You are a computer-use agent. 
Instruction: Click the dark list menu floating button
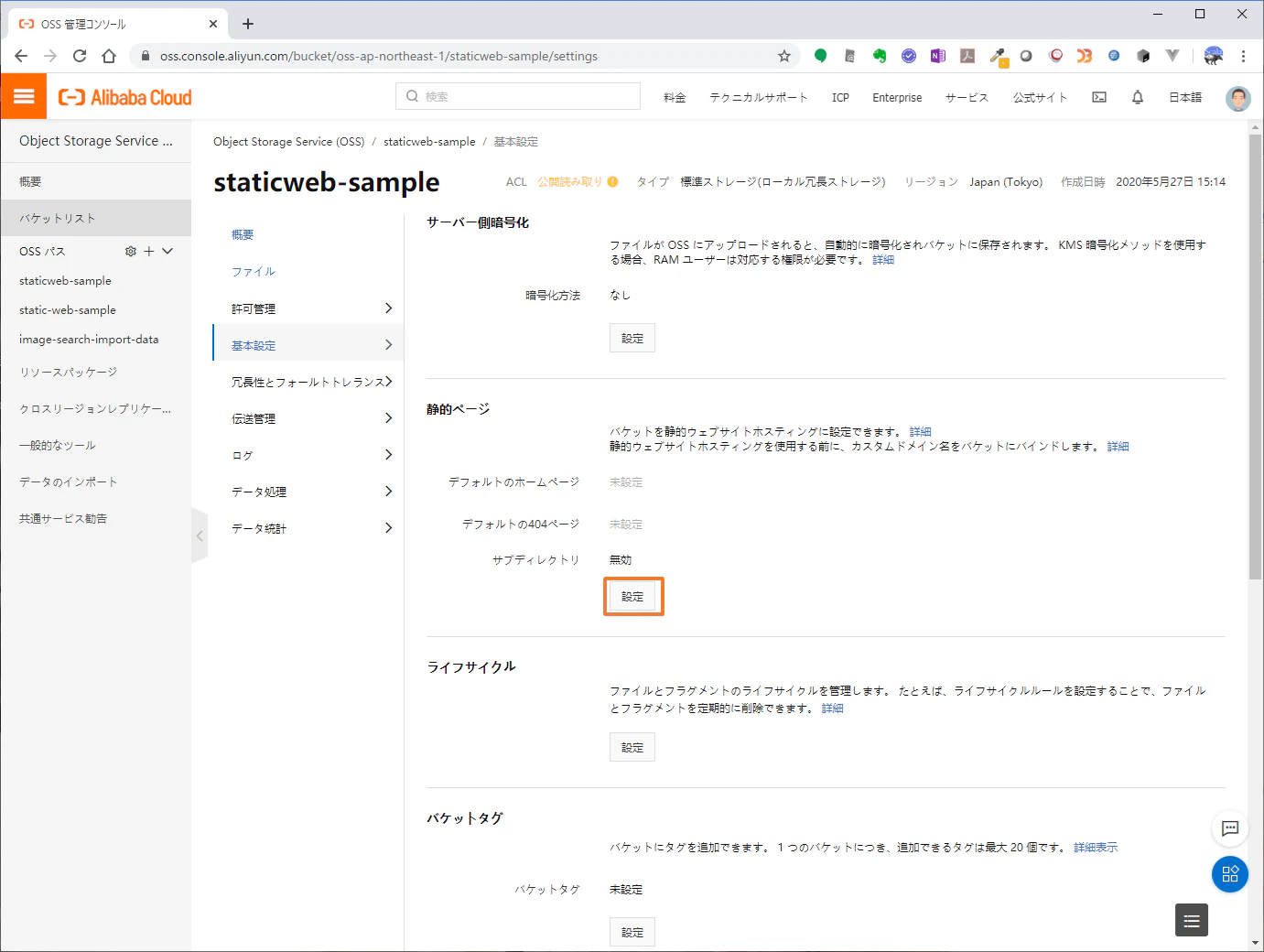point(1192,920)
